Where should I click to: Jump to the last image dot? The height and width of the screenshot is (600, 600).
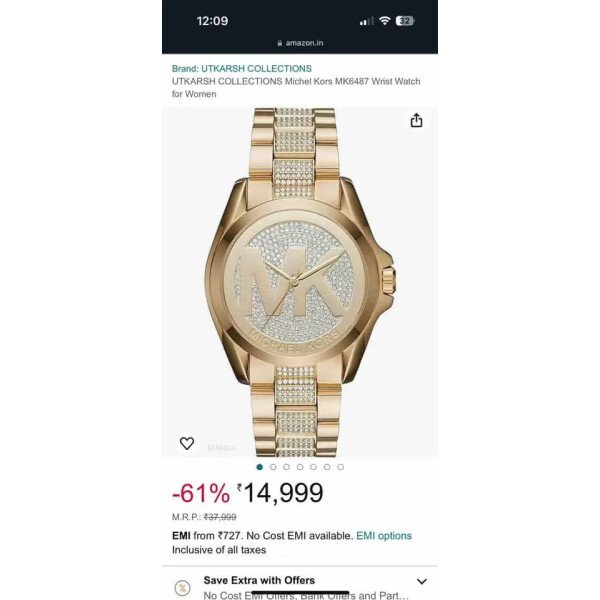(341, 467)
